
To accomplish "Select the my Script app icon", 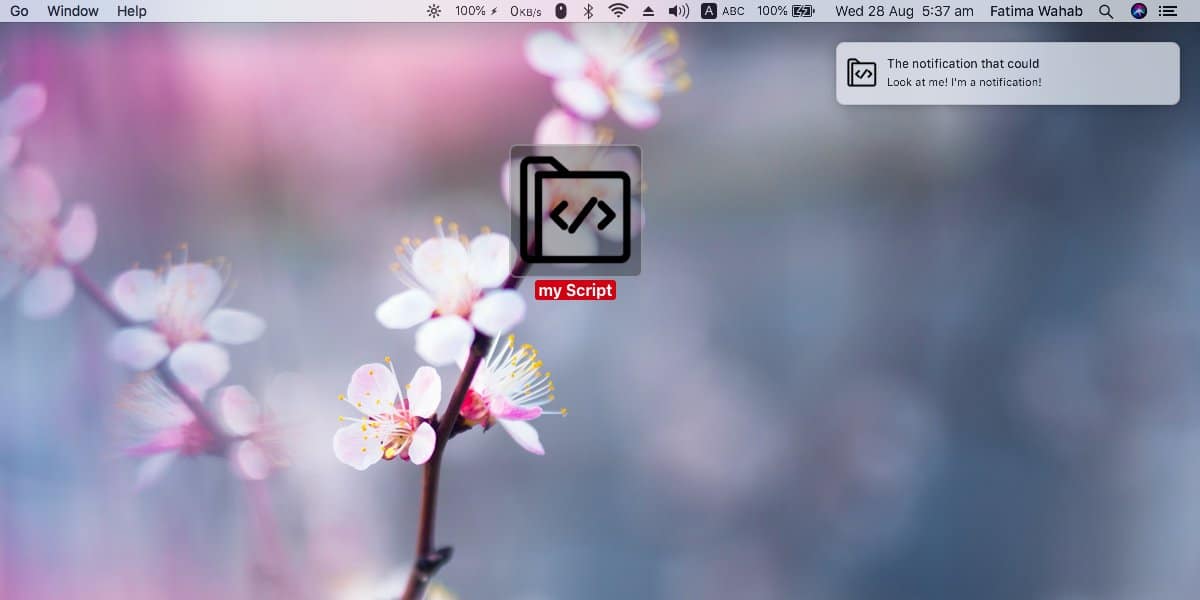I will tap(576, 210).
